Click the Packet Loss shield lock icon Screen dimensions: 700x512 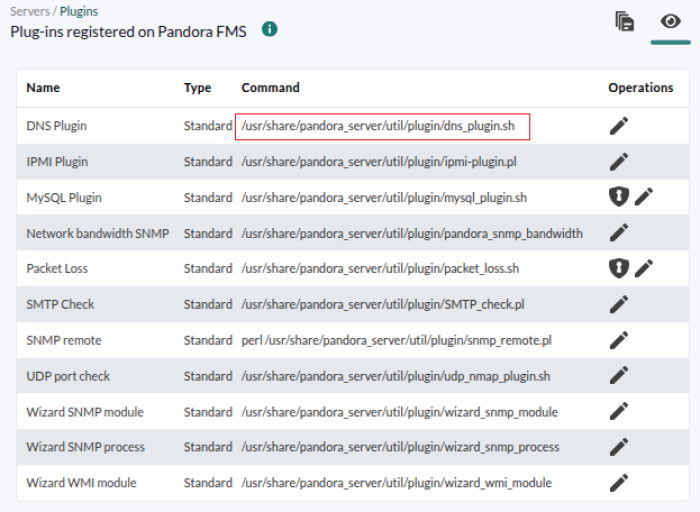click(619, 268)
